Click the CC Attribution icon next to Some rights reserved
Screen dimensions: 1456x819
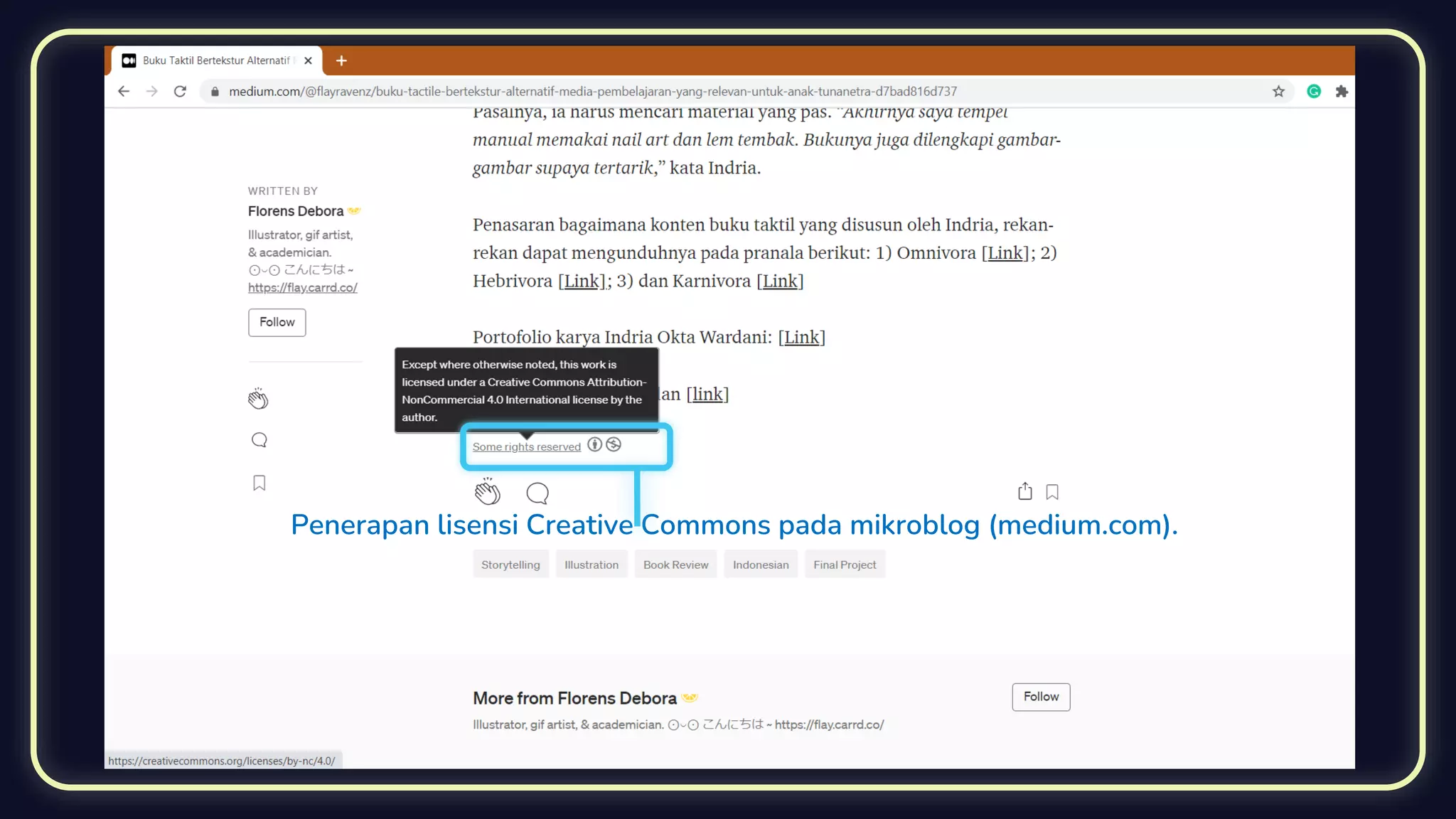[595, 444]
